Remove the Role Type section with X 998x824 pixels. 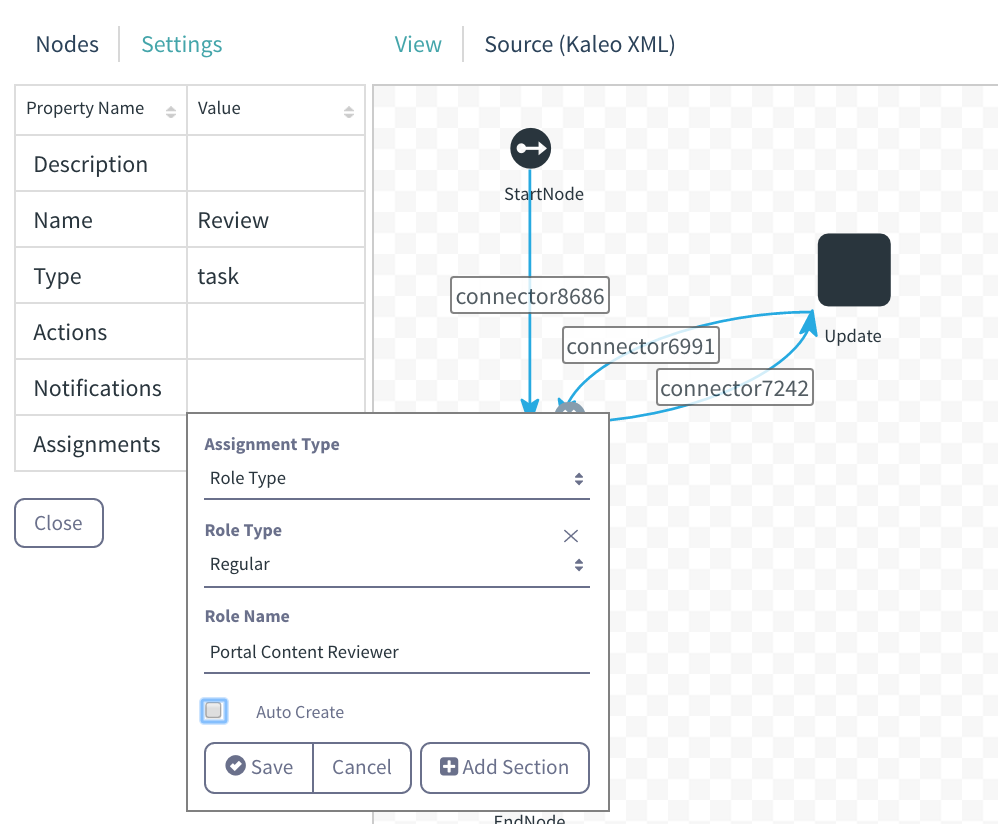point(570,536)
